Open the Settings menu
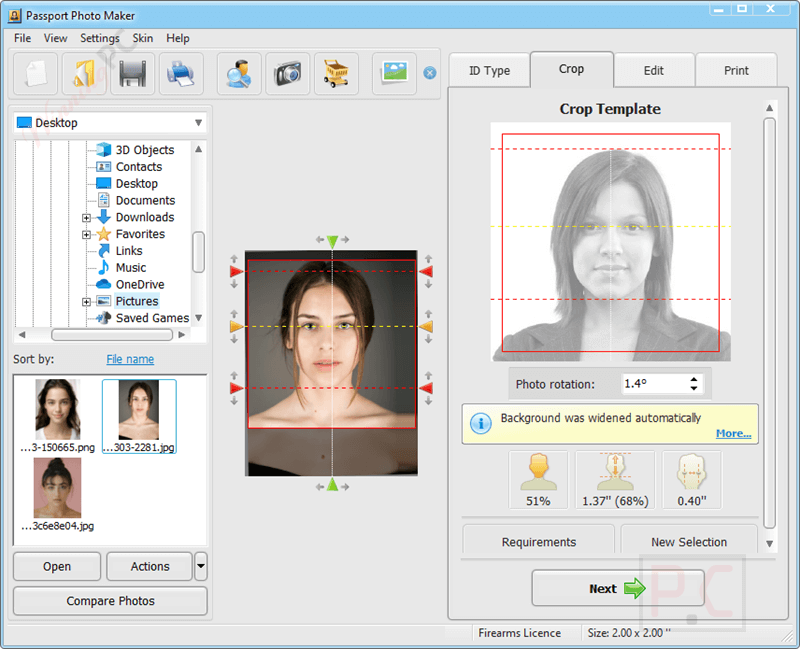This screenshot has height=649, width=800. click(x=99, y=38)
